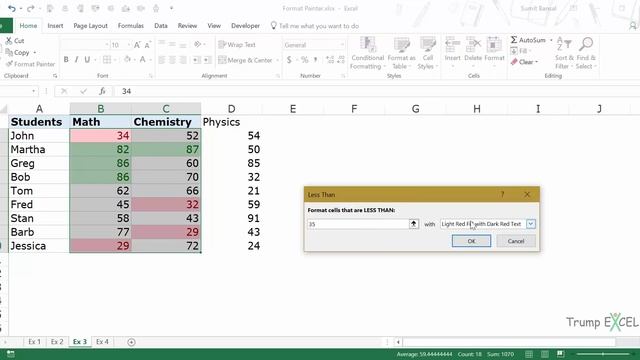Open the Clipboard pane launcher

click(55, 76)
